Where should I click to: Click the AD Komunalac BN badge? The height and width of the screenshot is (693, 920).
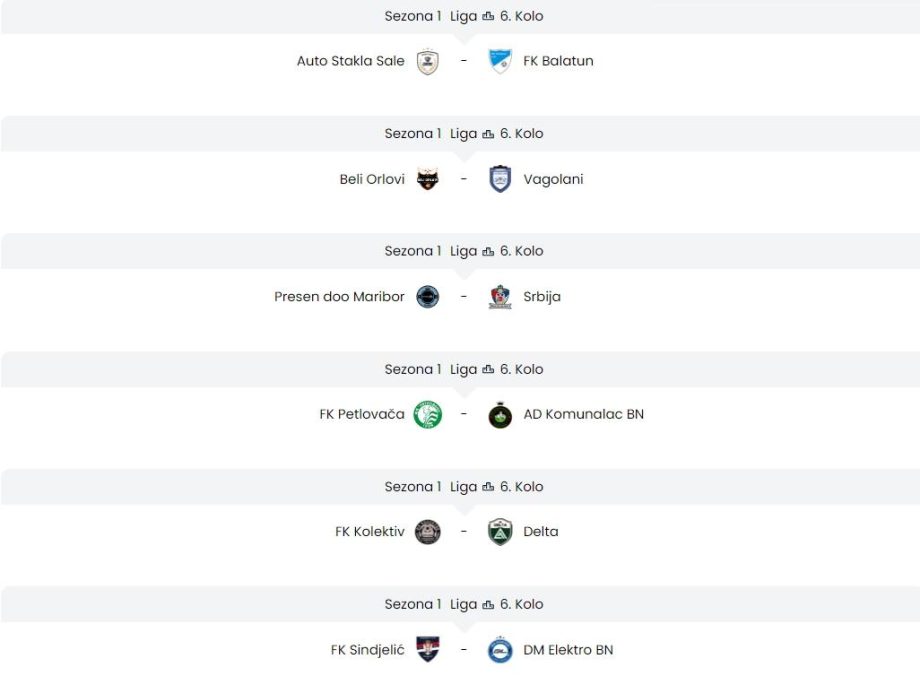point(500,415)
